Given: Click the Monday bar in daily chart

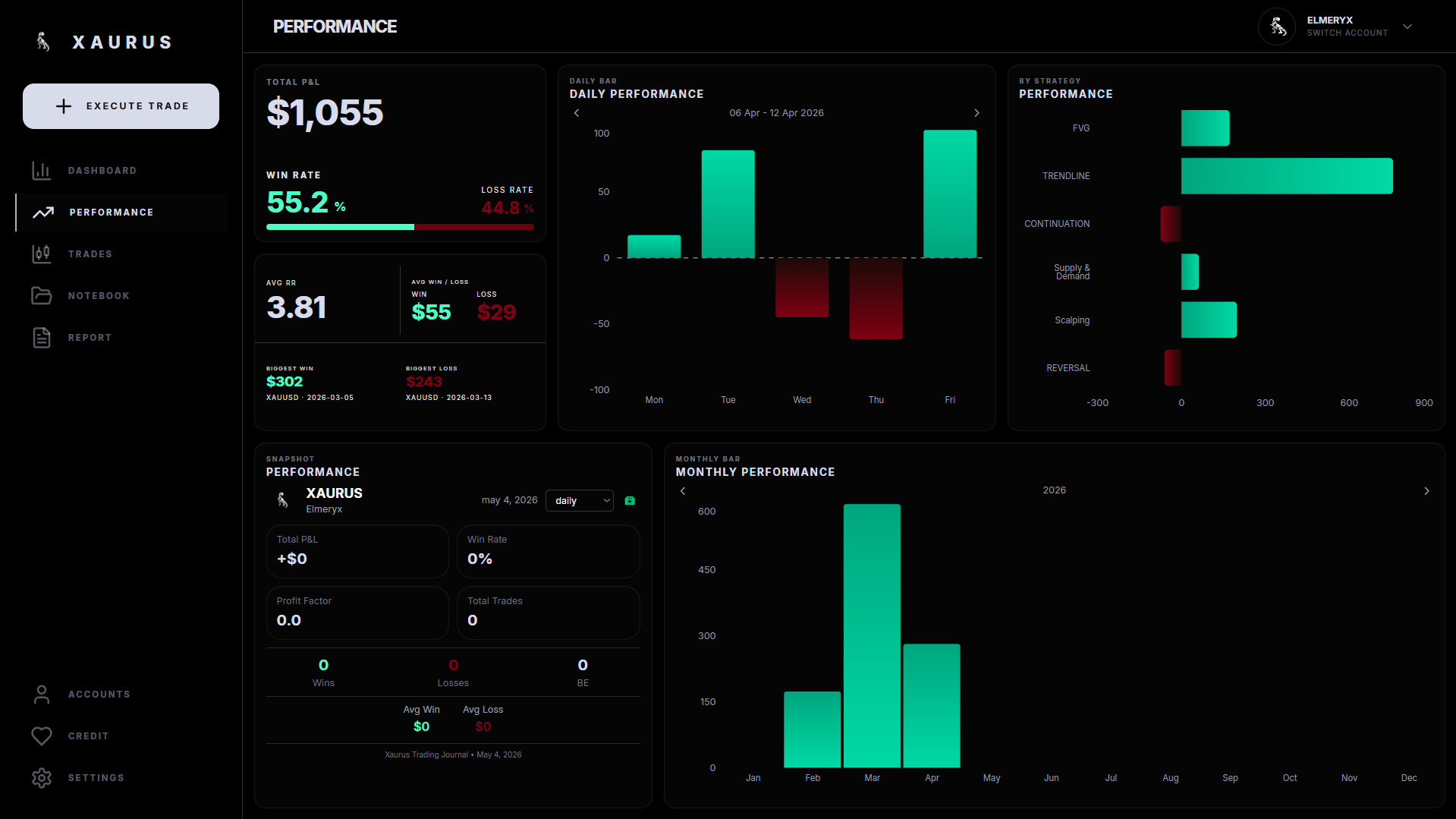Looking at the screenshot, I should pyautogui.click(x=654, y=247).
